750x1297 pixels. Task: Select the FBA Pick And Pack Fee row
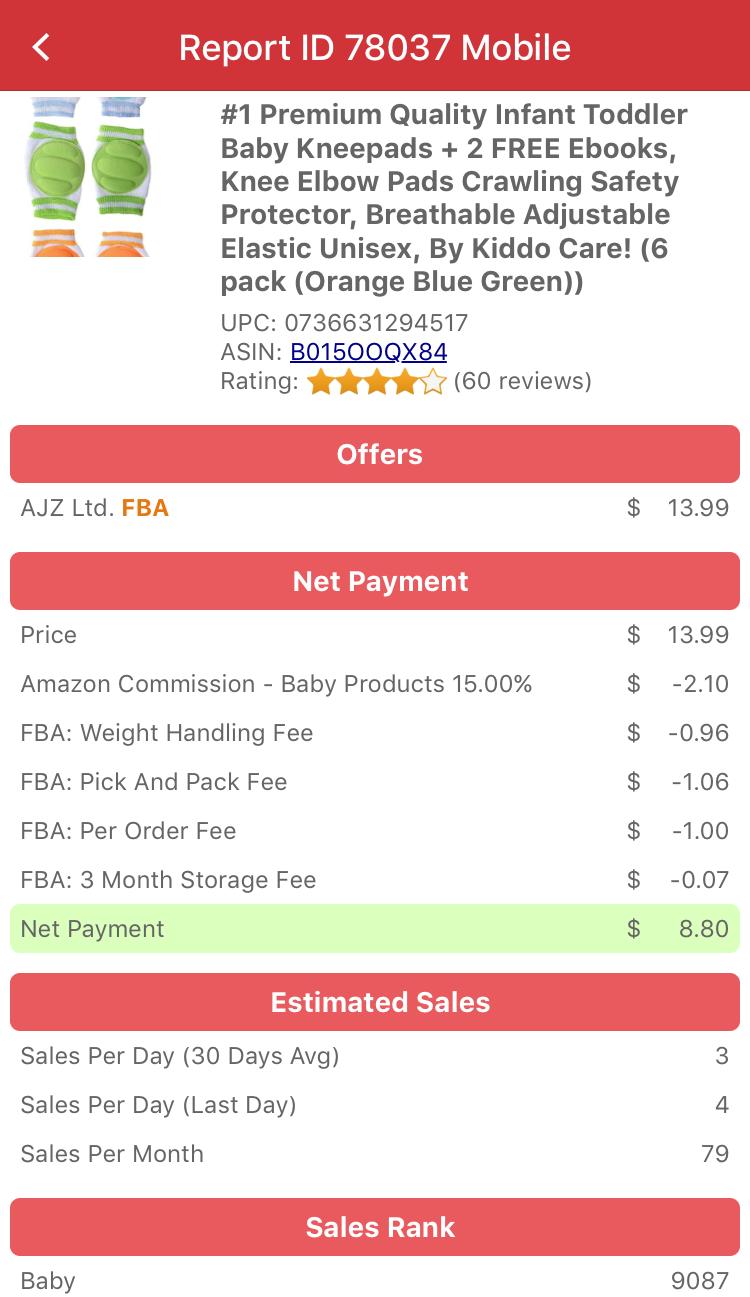pyautogui.click(x=375, y=782)
